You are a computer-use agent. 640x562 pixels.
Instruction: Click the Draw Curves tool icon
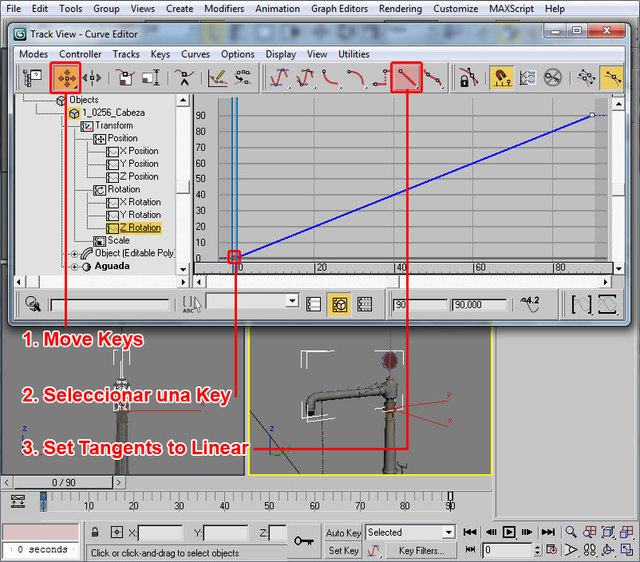pyautogui.click(x=216, y=77)
